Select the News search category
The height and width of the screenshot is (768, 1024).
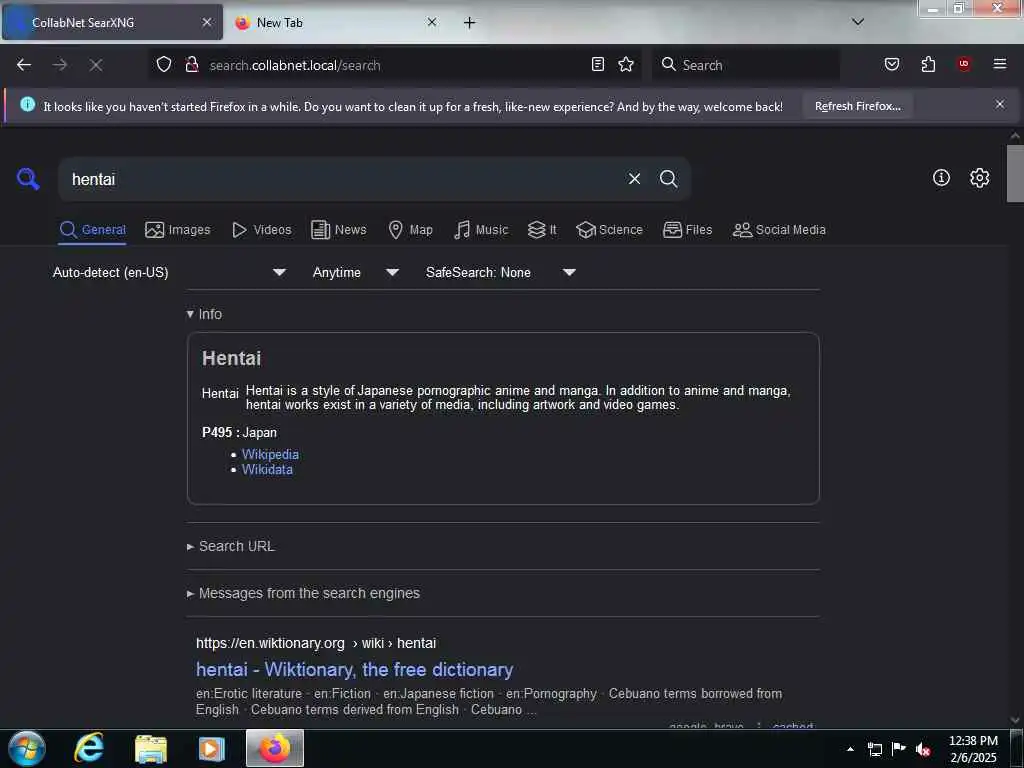(x=338, y=230)
